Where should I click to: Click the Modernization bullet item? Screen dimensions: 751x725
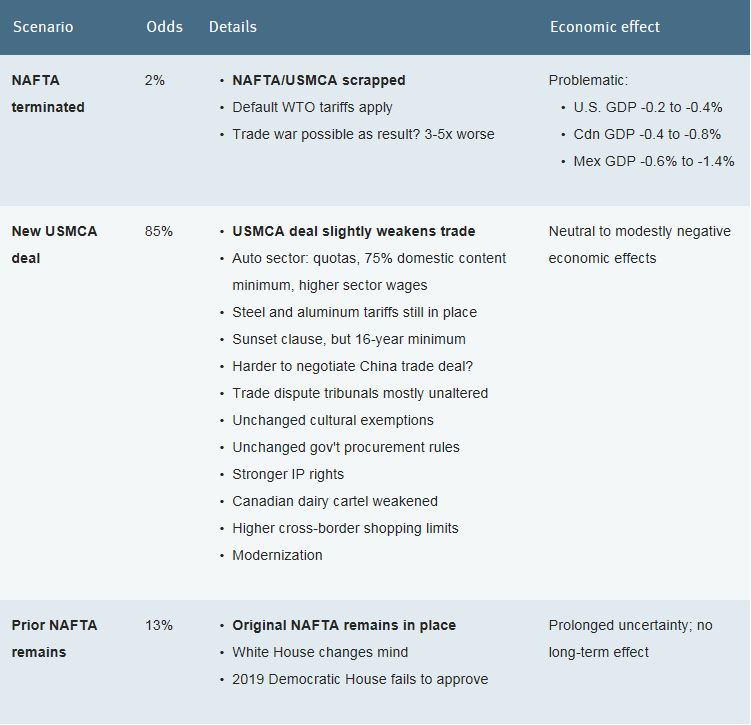pyautogui.click(x=277, y=555)
